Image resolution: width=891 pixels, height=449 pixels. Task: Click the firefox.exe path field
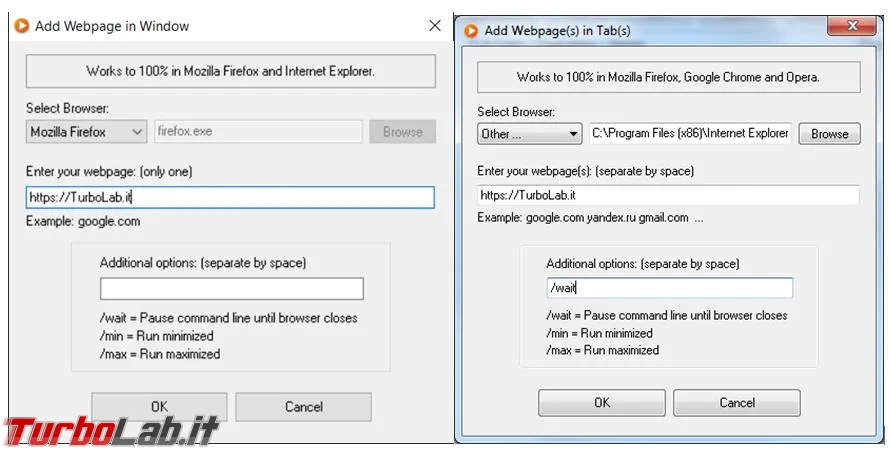(259, 131)
